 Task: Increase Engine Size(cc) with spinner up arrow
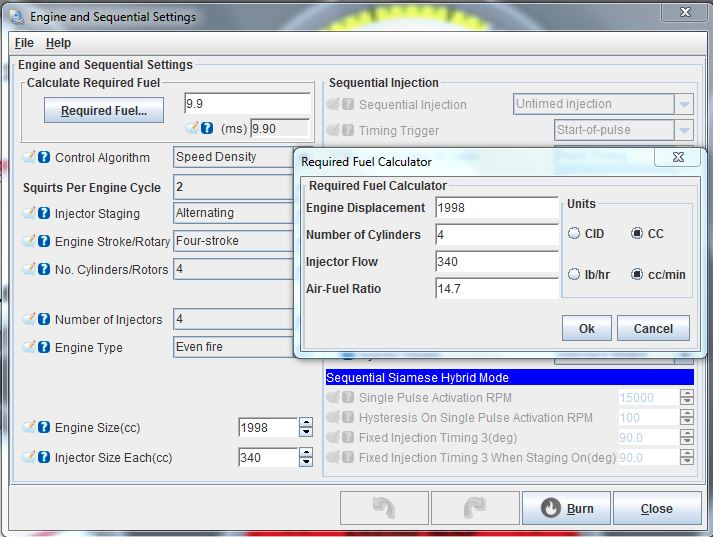(x=306, y=423)
